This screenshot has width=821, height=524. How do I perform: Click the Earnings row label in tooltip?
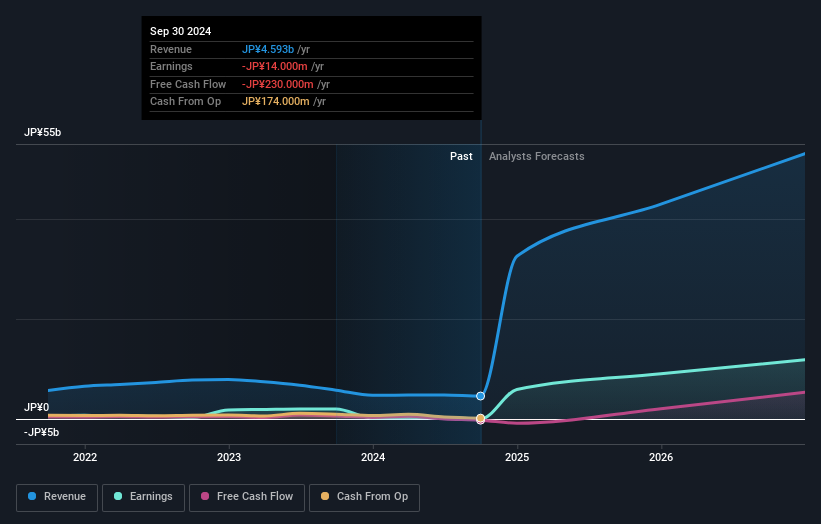171,66
